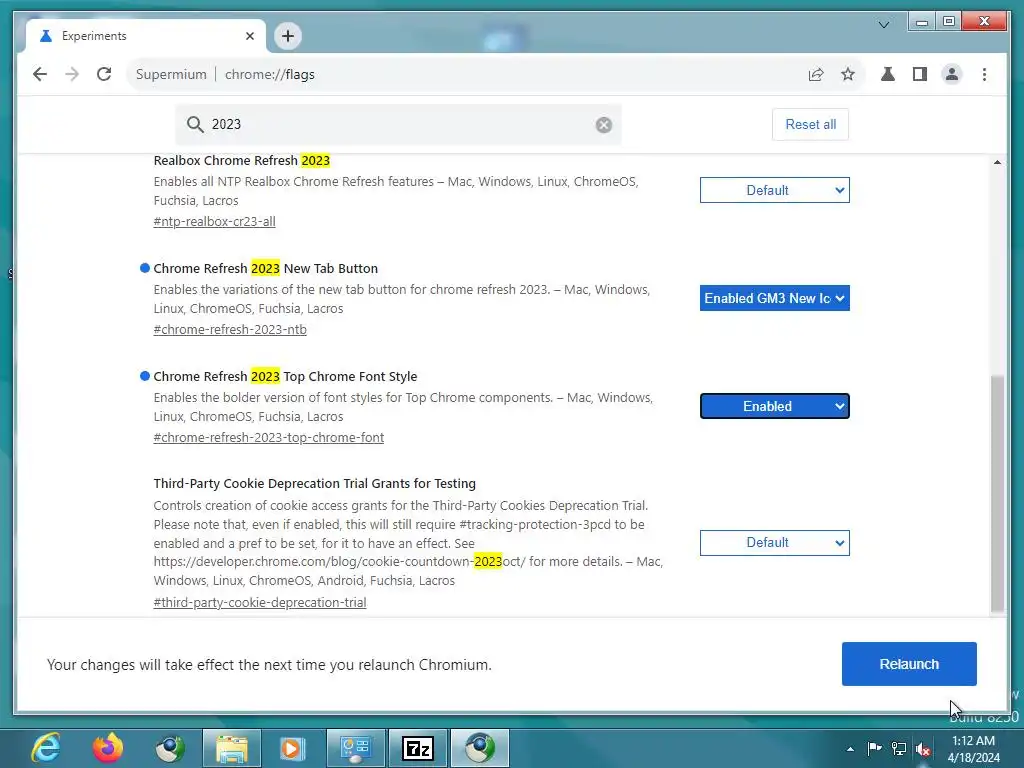Show hidden tray icons arrow
This screenshot has width=1024, height=768.
click(850, 749)
